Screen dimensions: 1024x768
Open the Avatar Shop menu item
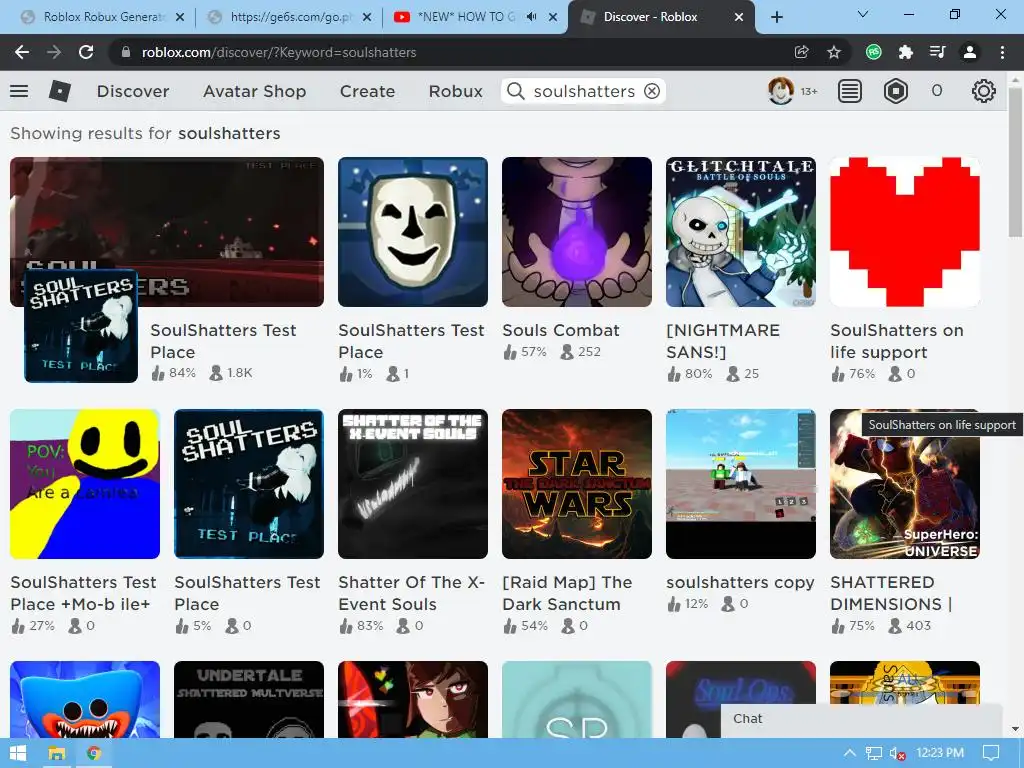click(x=255, y=91)
